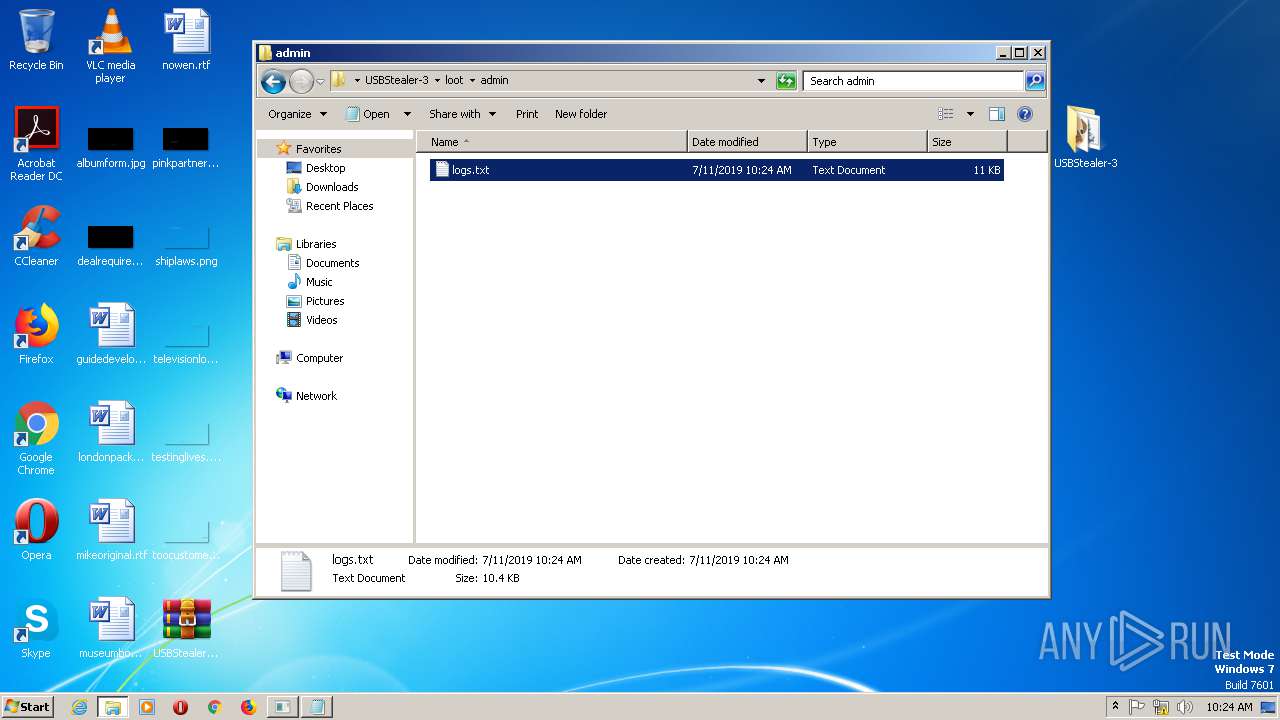Click Internet Explorer in the taskbar

[x=79, y=707]
